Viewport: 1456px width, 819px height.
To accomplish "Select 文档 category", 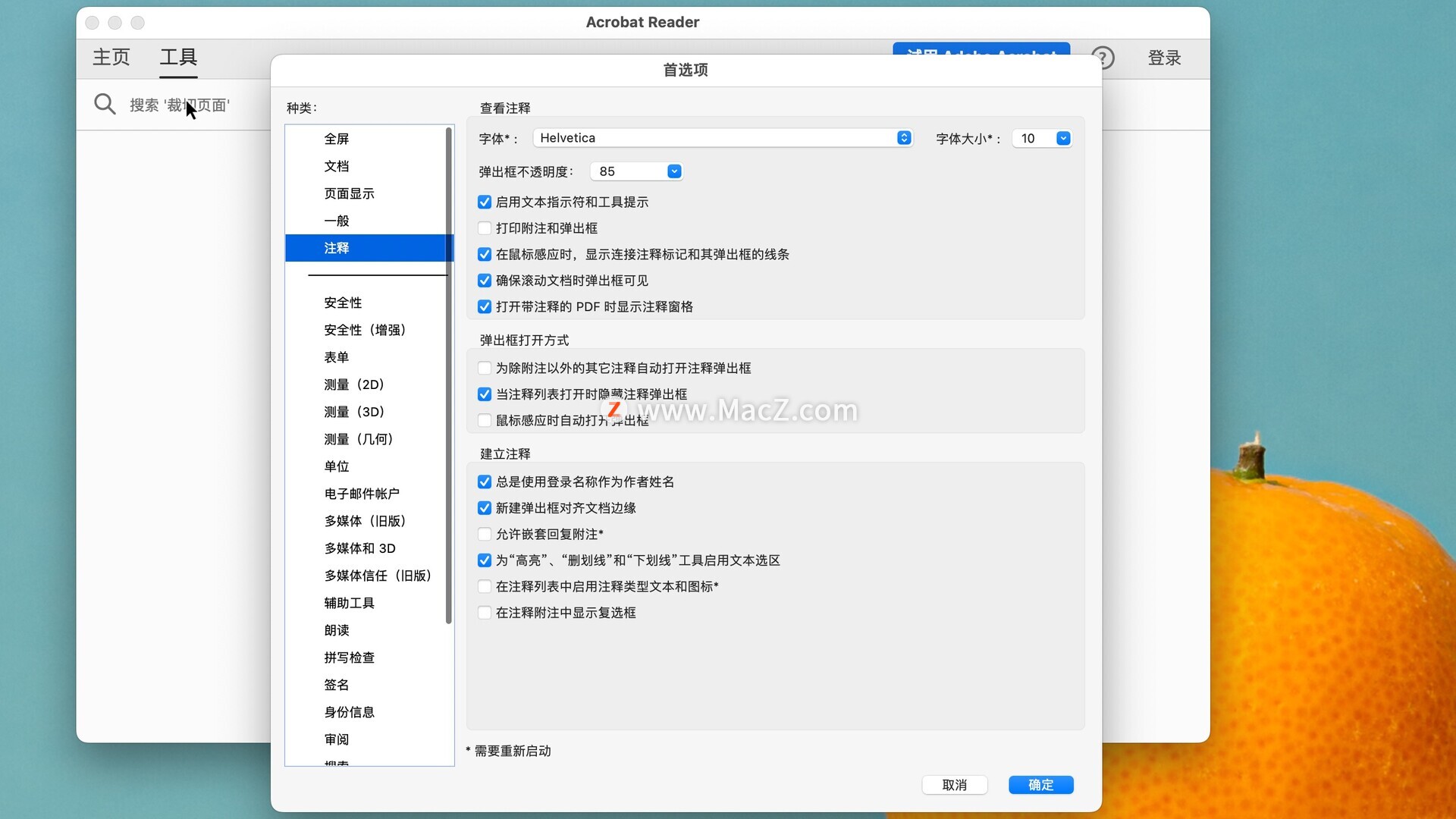I will (366, 166).
